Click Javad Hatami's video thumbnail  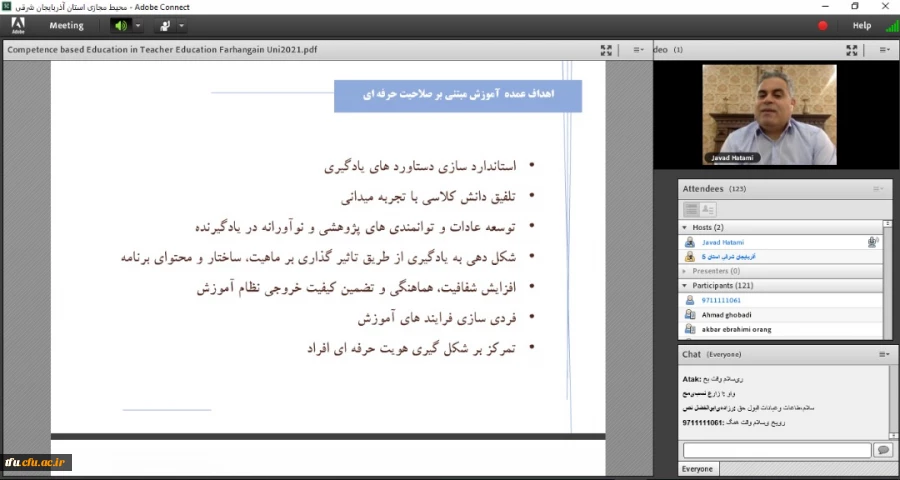tap(769, 114)
